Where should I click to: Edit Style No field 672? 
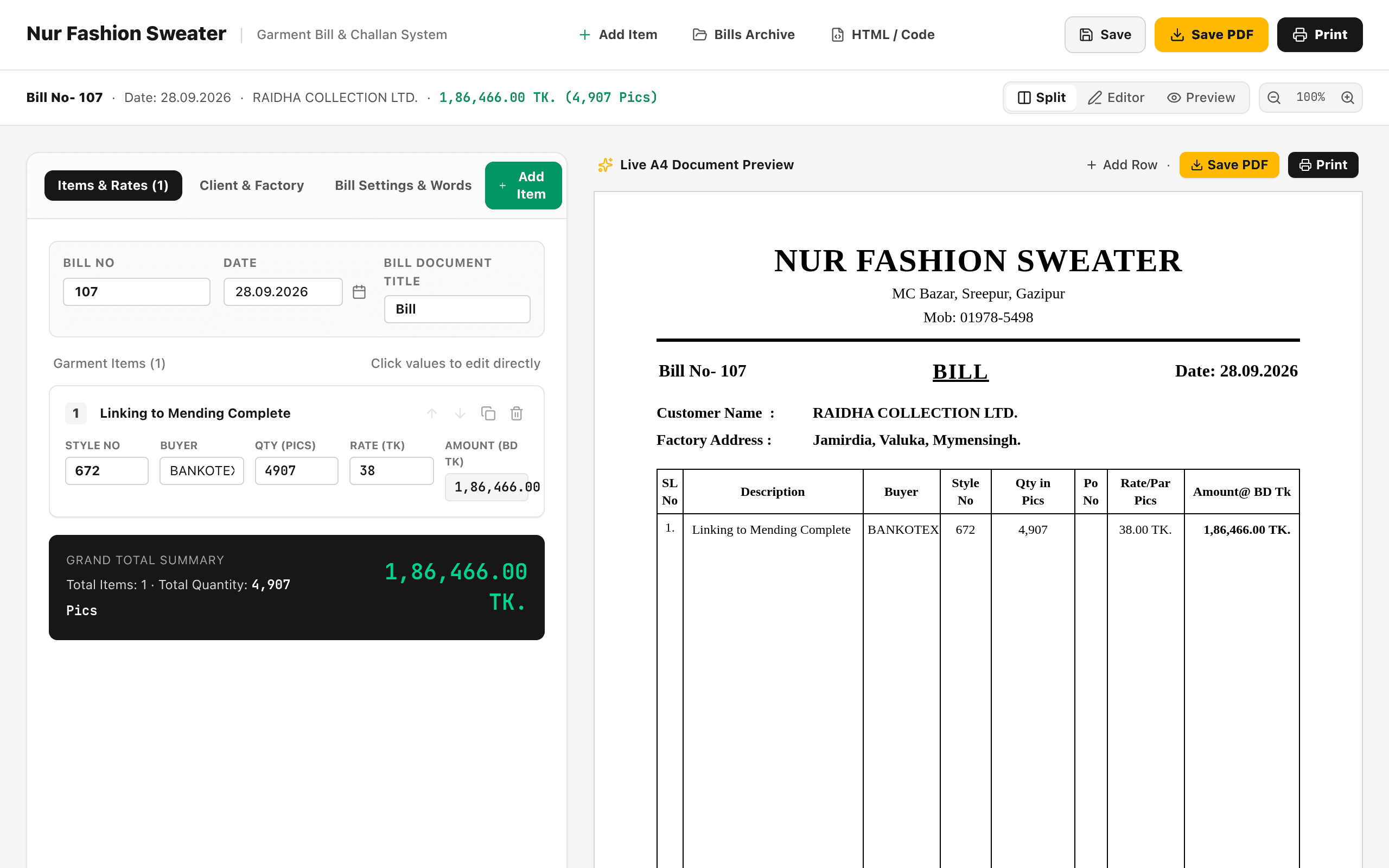coord(107,471)
